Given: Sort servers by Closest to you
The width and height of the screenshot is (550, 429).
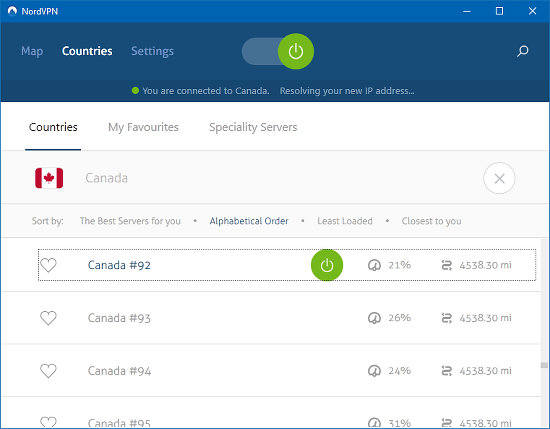Looking at the screenshot, I should [x=431, y=221].
